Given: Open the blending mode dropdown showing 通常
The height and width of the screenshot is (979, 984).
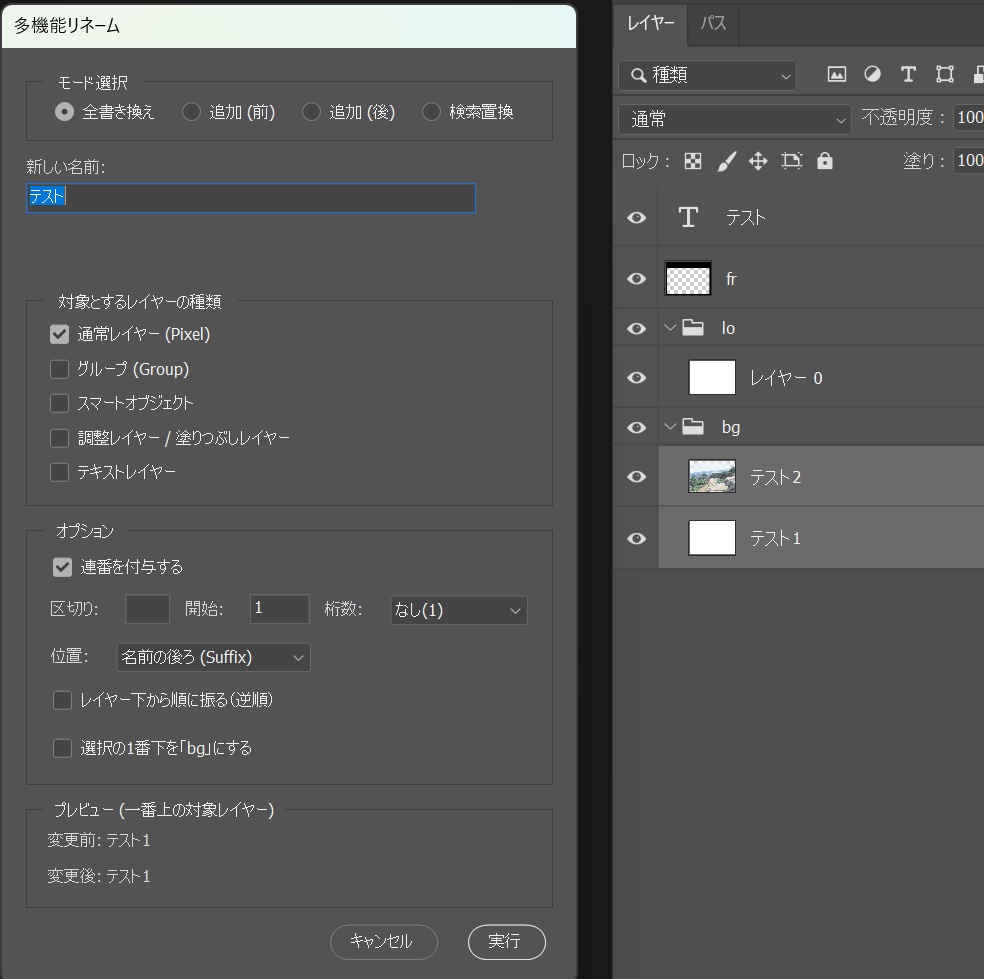Looking at the screenshot, I should click(735, 118).
